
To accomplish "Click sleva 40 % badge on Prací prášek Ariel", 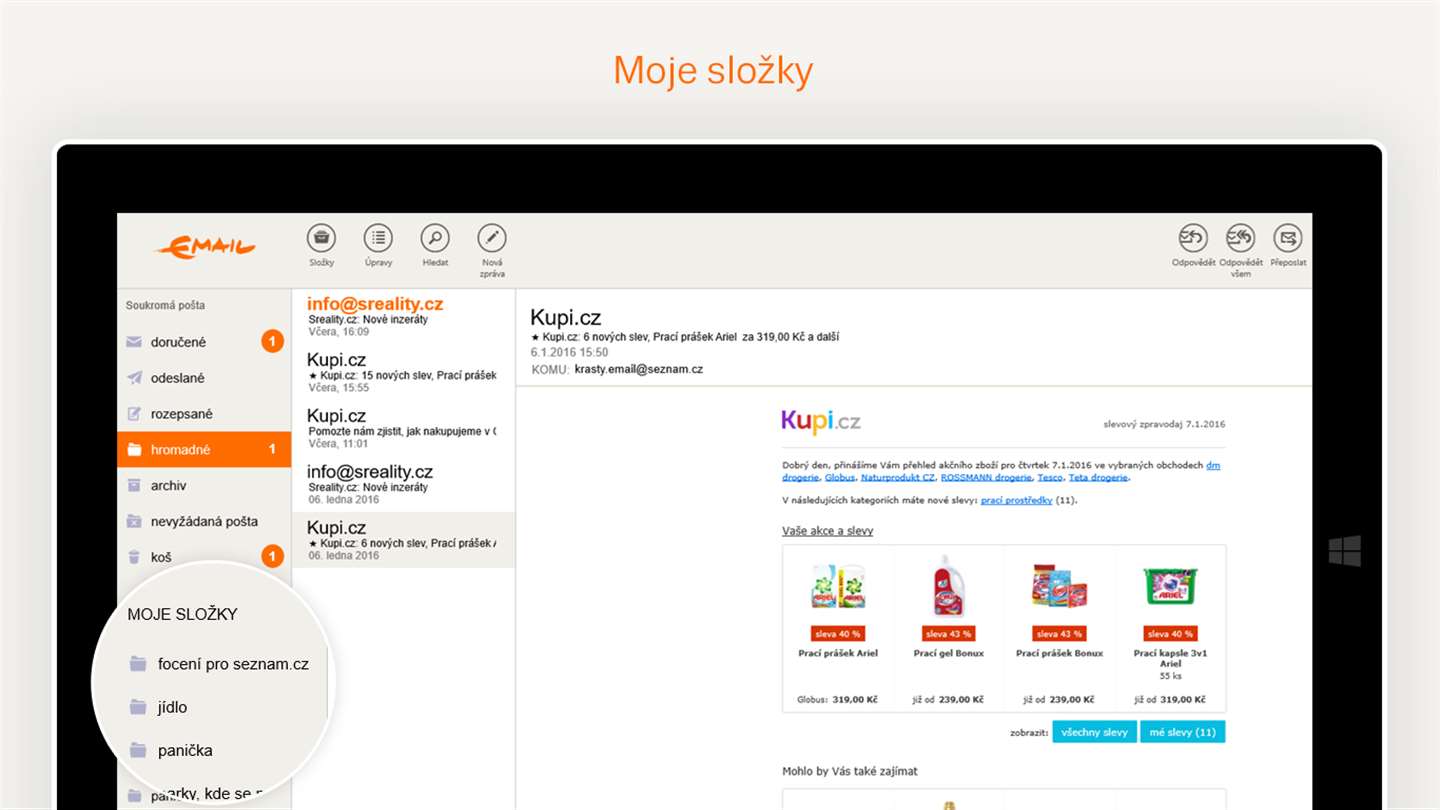I will 837,633.
